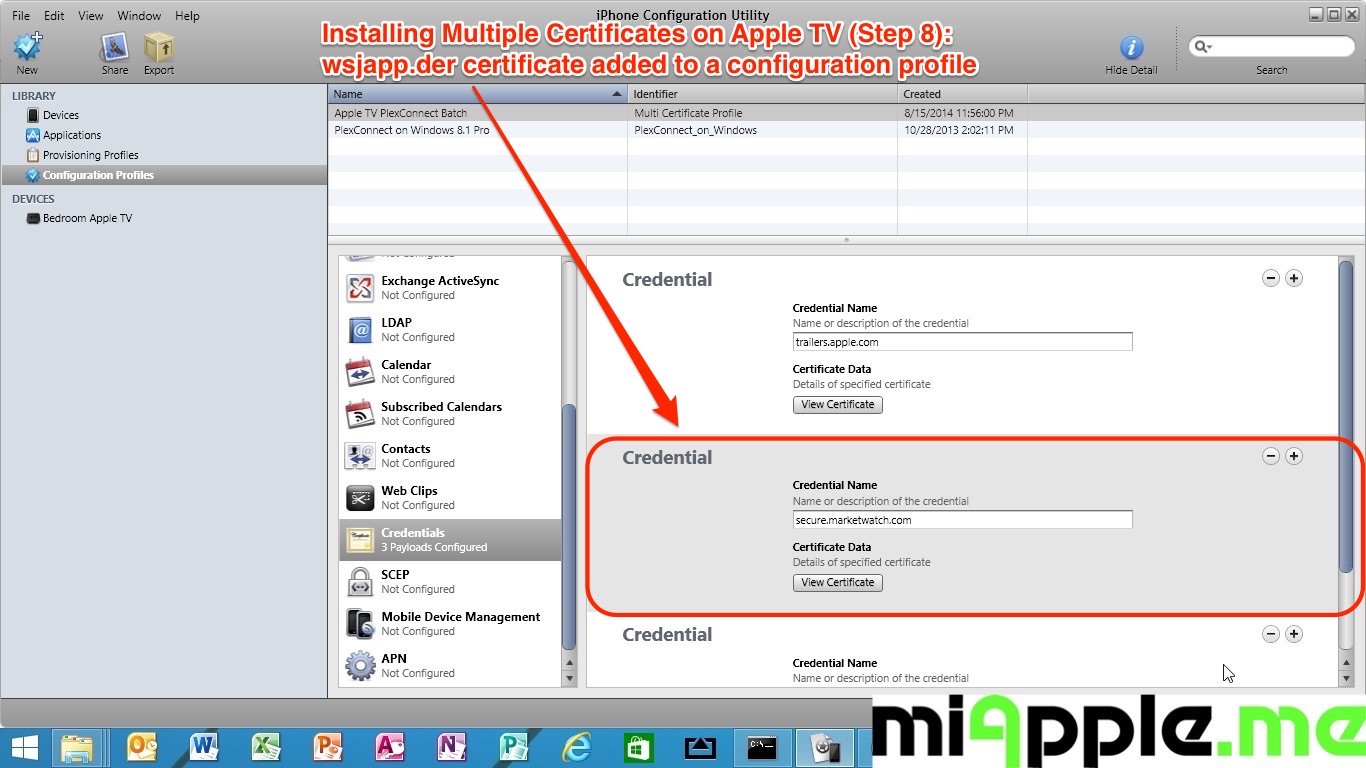This screenshot has height=768, width=1366.
Task: Open the Mobile Device Management payload
Action: [x=460, y=623]
